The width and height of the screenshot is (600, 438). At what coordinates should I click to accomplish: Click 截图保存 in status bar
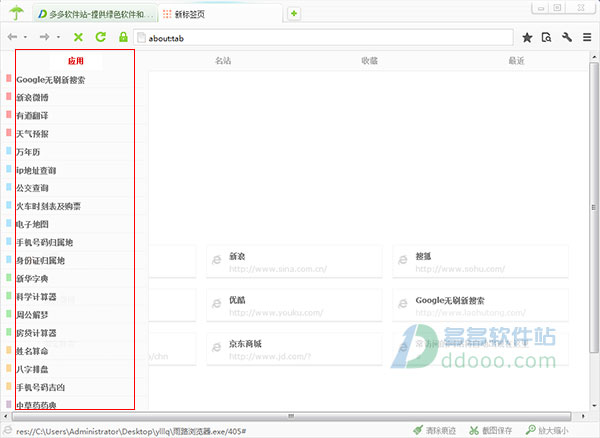[x=491, y=430]
